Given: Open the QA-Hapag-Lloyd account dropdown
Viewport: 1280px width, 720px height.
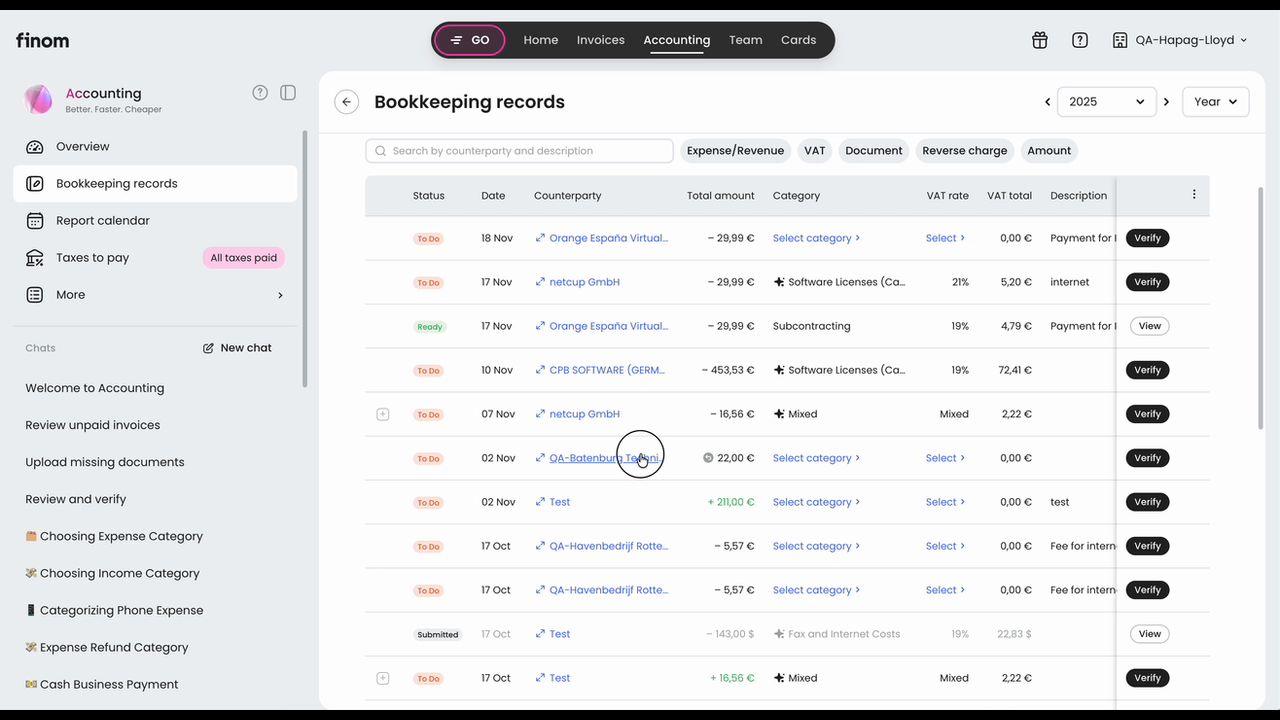Looking at the screenshot, I should [1180, 40].
